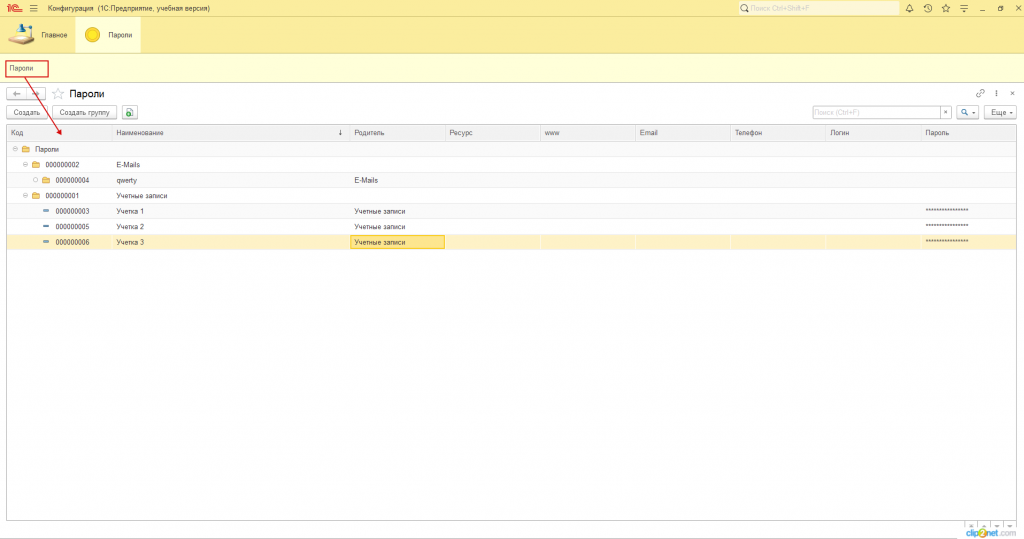Screen dimensions: 1024x539
Task: Click the 1C logo icon
Action: (14, 8)
